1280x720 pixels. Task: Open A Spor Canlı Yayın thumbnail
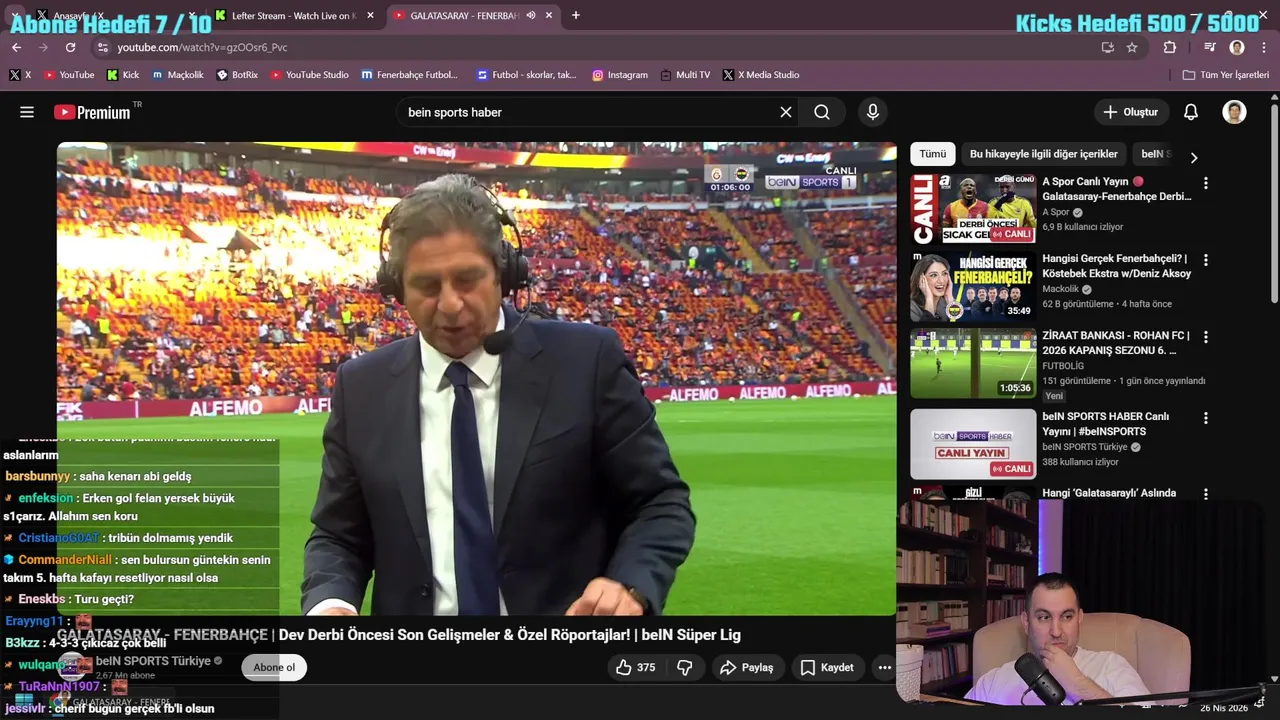click(973, 209)
